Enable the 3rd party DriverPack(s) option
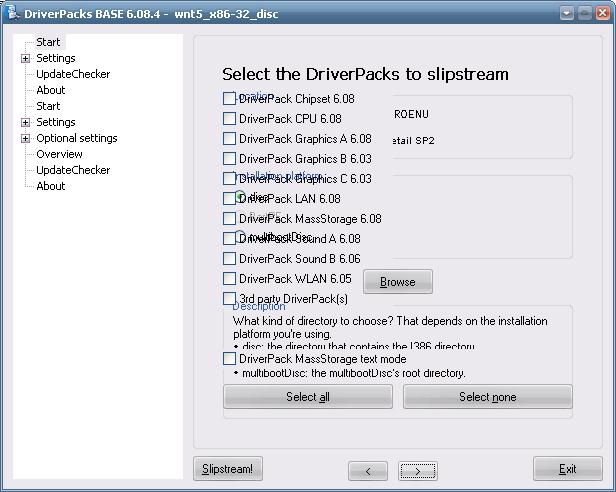Image resolution: width=616 pixels, height=492 pixels. coord(230,299)
